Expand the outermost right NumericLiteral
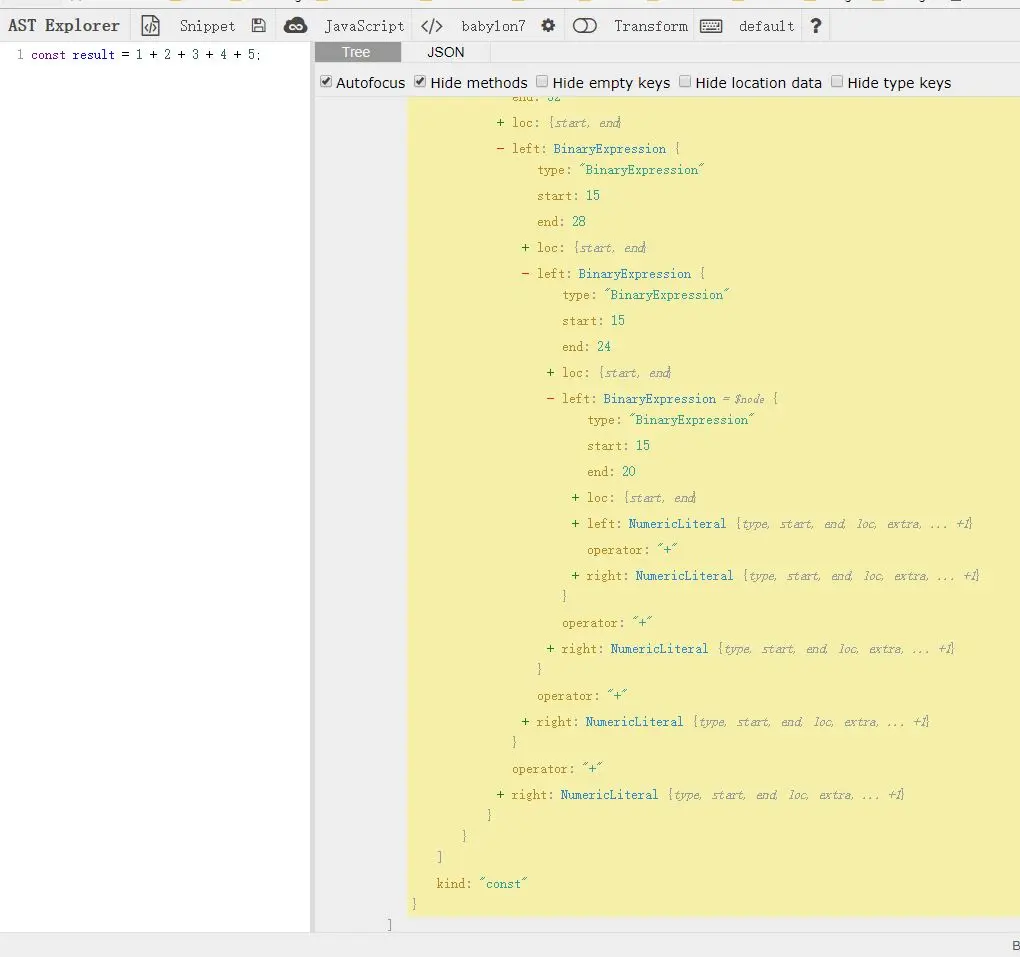 click(x=500, y=794)
